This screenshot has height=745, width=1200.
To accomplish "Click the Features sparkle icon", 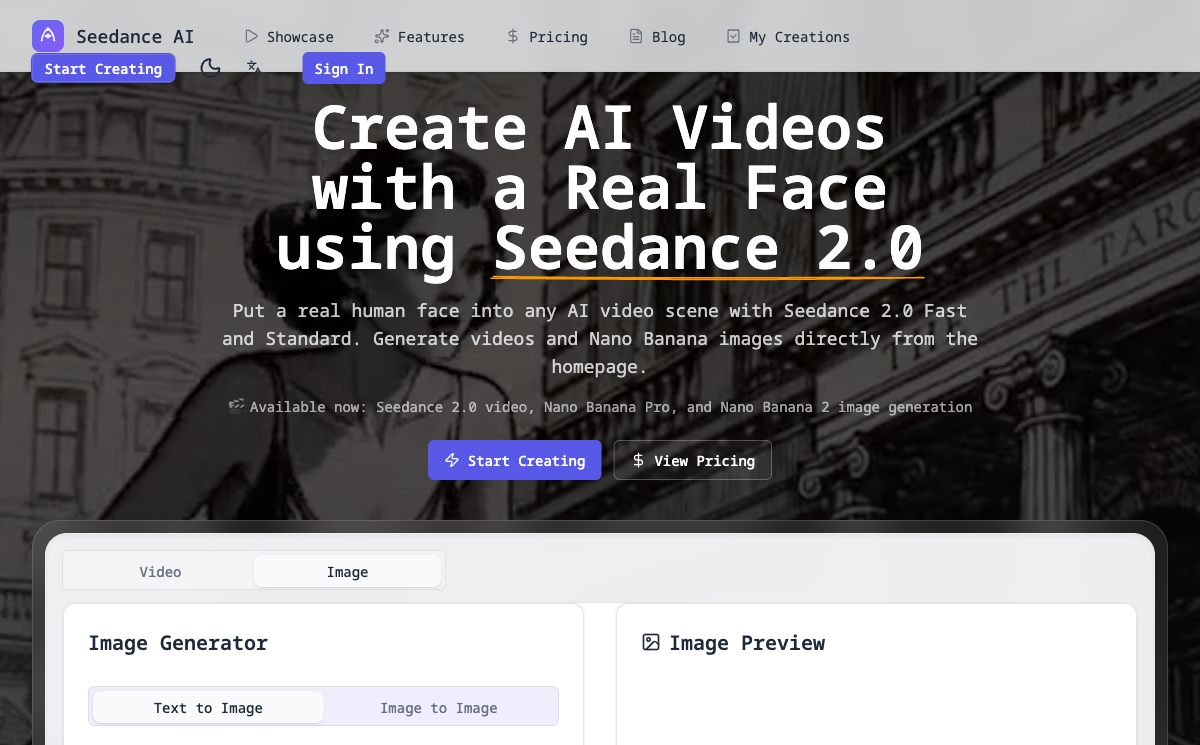I will (x=382, y=36).
